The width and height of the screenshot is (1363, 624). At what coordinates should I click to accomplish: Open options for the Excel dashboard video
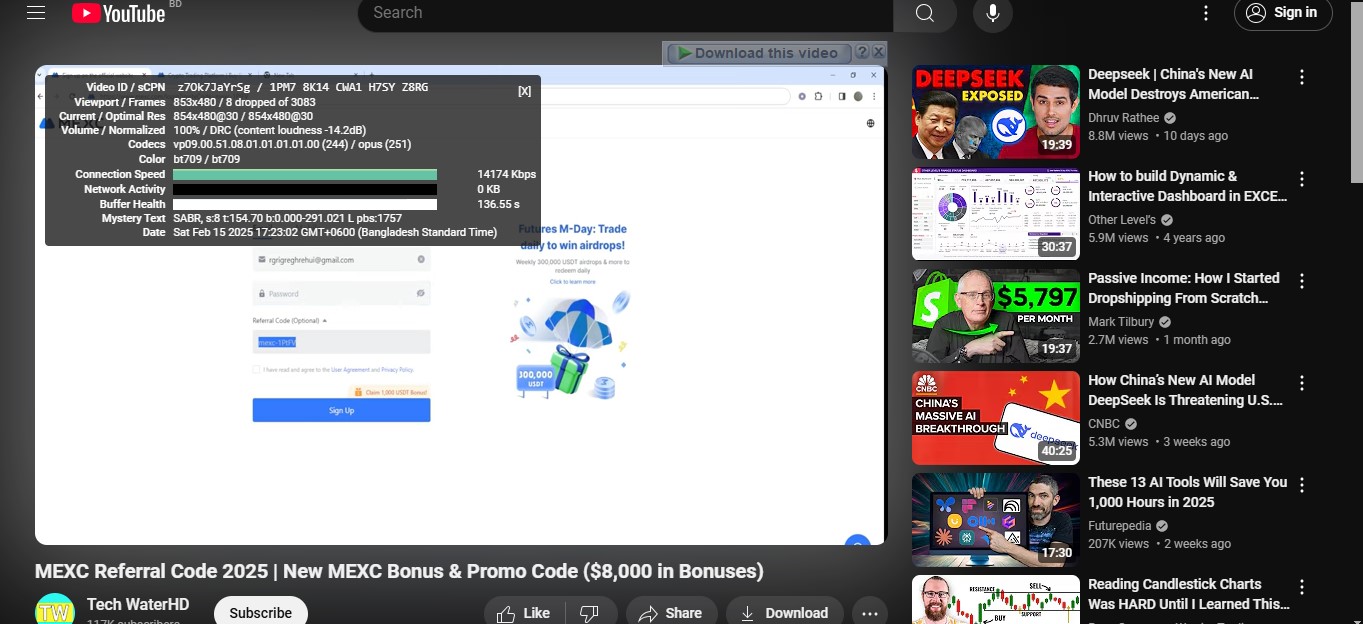point(1302,179)
